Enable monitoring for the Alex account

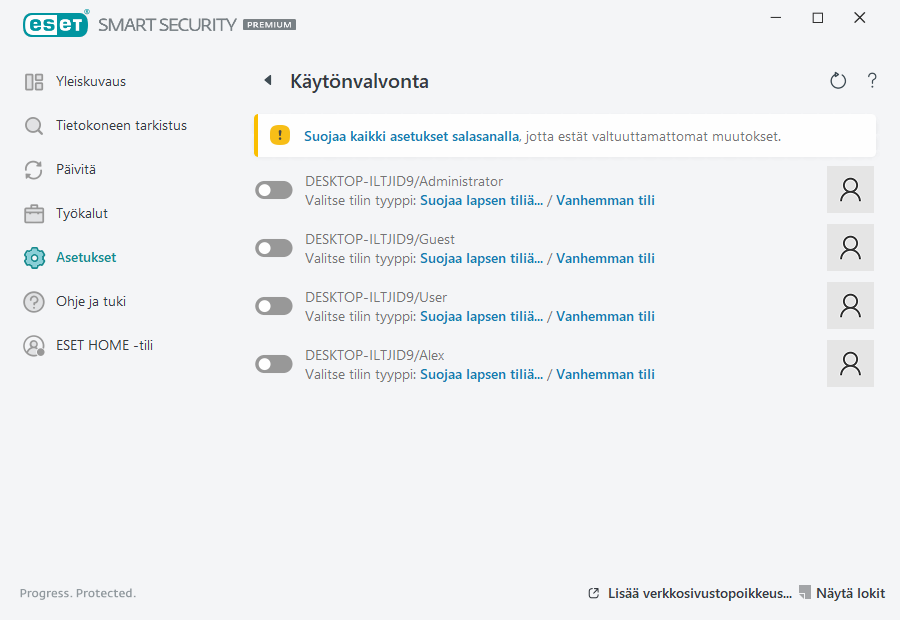tap(273, 363)
